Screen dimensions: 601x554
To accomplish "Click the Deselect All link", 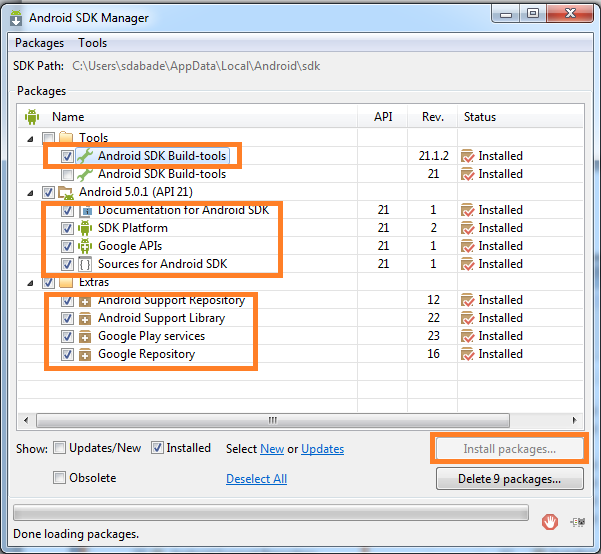I will point(256,479).
